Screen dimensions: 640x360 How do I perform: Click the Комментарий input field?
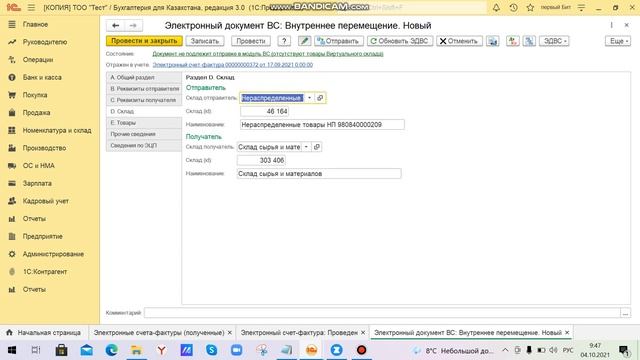[x=382, y=313]
